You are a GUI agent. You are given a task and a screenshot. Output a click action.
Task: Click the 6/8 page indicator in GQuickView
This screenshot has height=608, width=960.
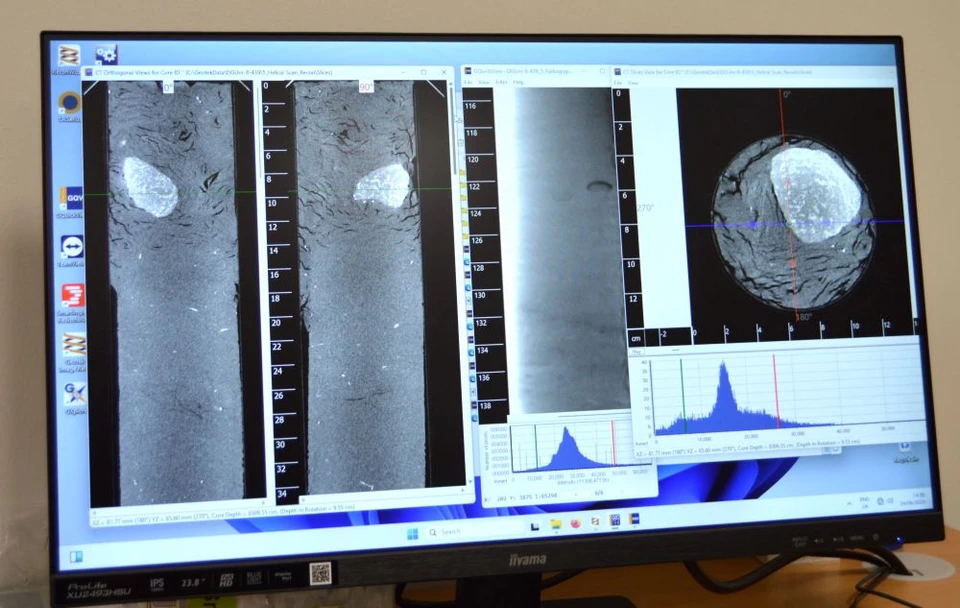pos(599,493)
